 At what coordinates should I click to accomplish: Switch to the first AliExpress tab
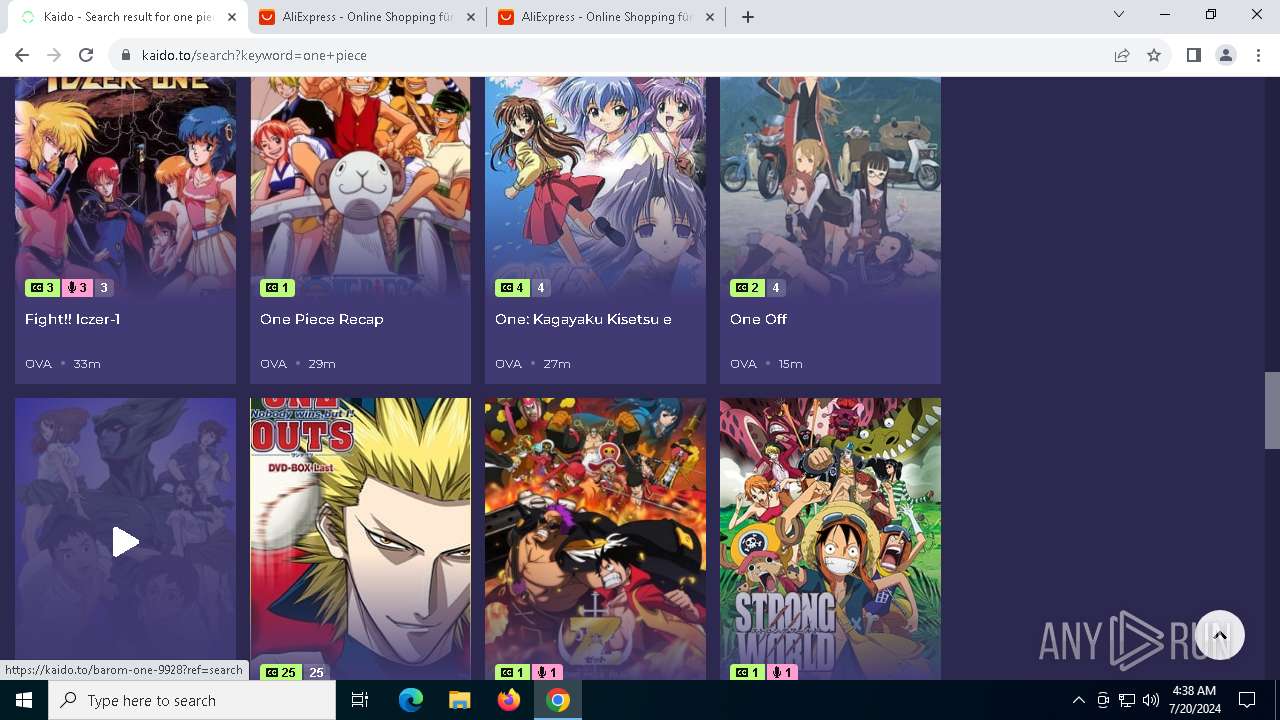point(368,17)
